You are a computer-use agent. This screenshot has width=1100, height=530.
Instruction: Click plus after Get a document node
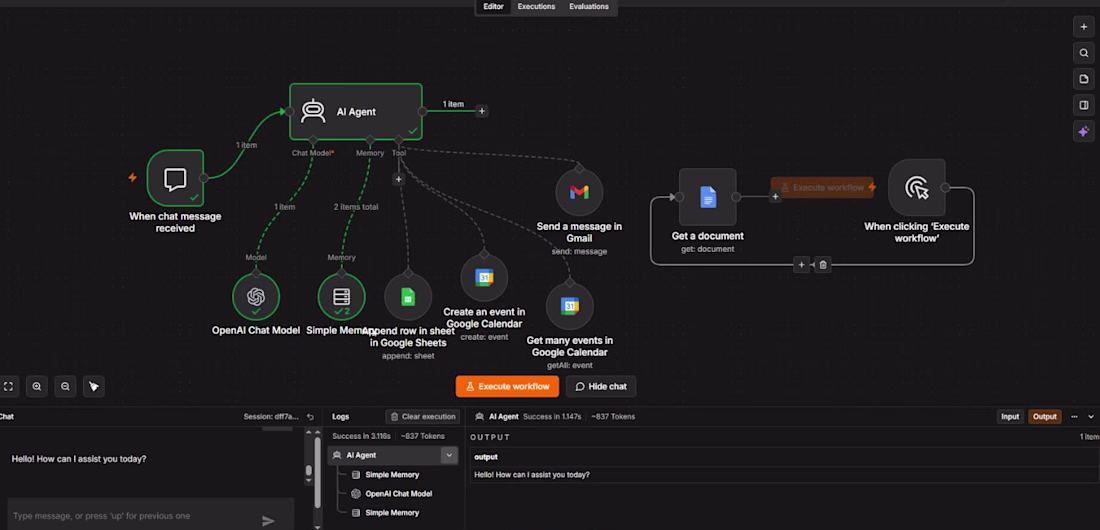click(x=775, y=197)
